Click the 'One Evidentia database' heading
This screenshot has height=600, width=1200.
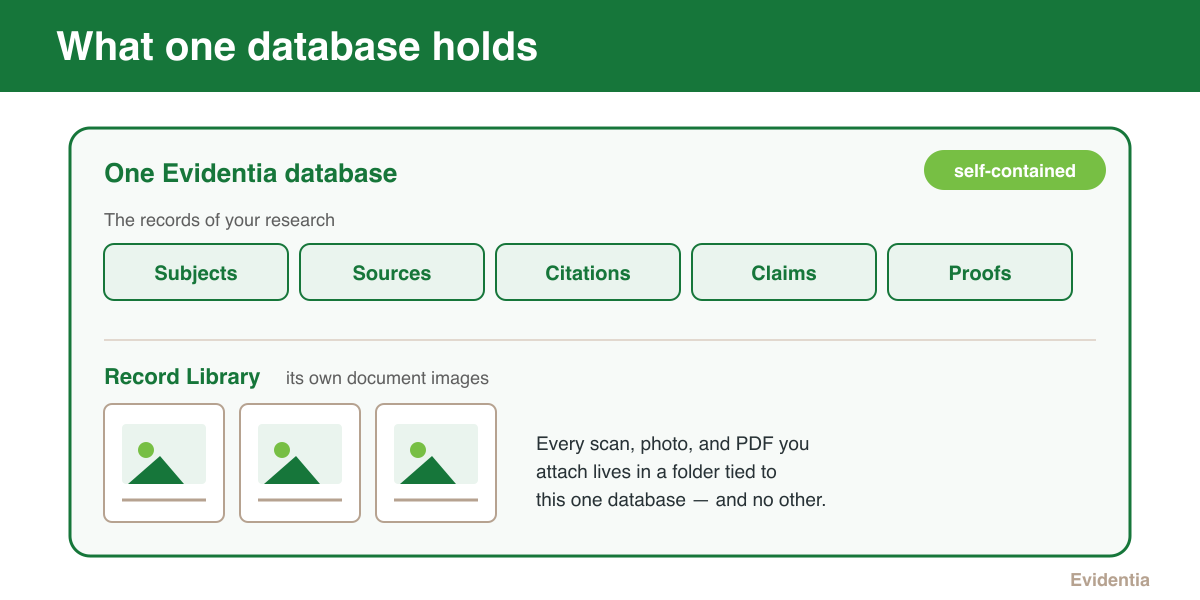(251, 173)
